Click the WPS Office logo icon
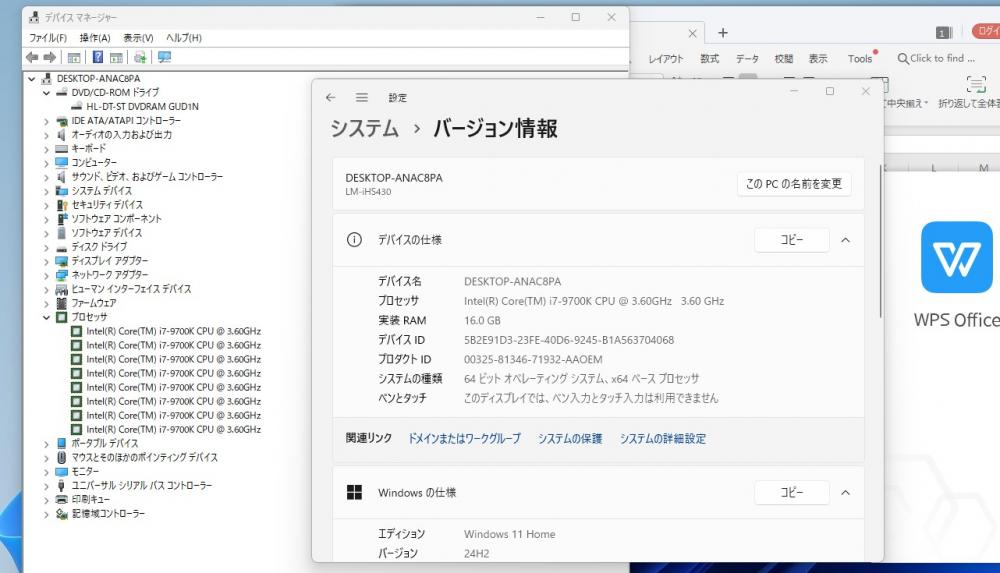 [x=956, y=257]
